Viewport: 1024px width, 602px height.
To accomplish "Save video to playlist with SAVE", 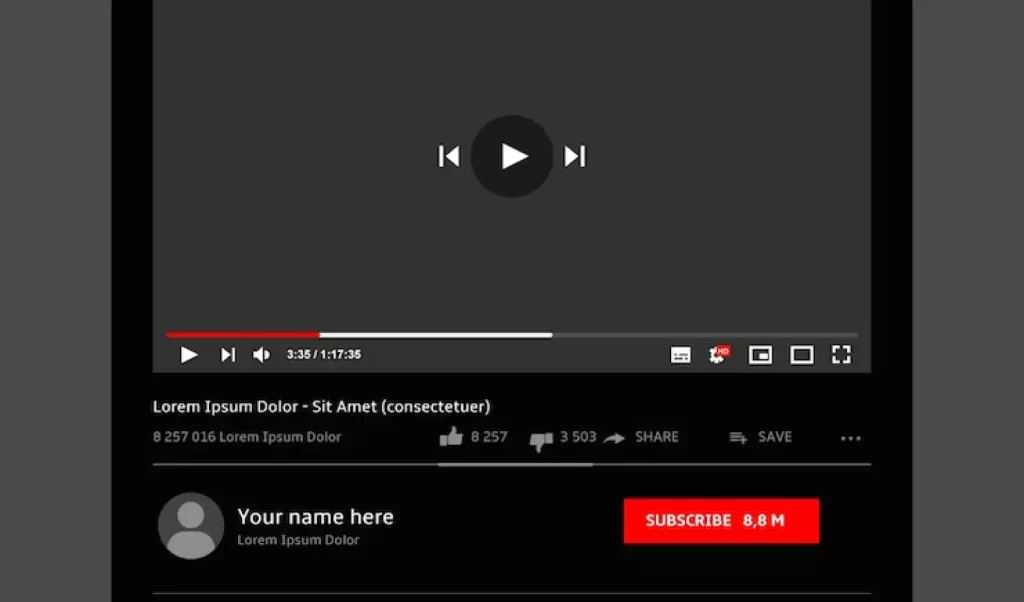I will 761,437.
